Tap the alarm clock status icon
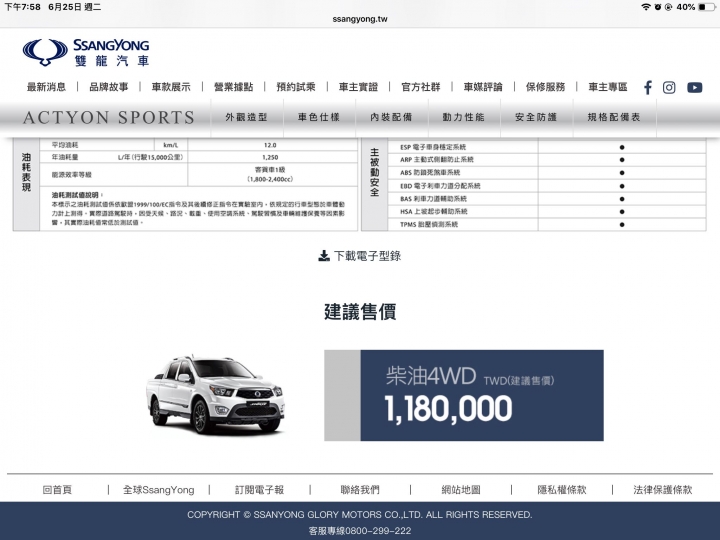The image size is (720, 540). pyautogui.click(x=658, y=7)
